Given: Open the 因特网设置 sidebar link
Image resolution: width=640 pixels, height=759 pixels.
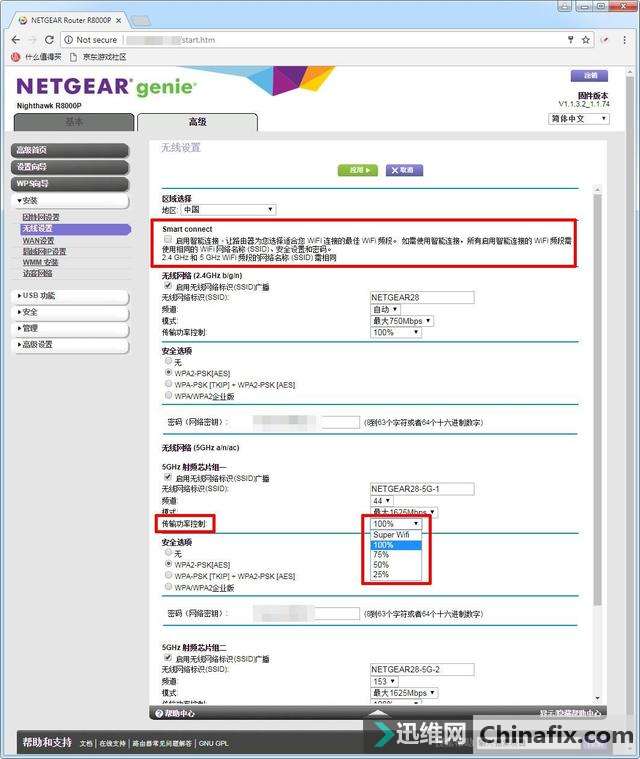Looking at the screenshot, I should click(x=41, y=217).
